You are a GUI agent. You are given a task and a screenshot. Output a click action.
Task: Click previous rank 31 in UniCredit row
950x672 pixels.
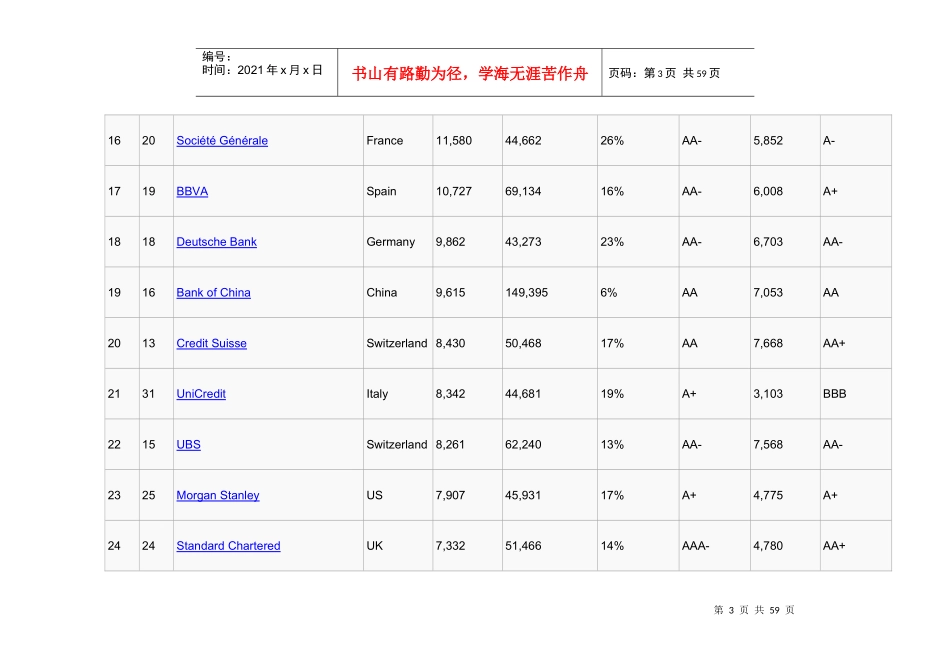pos(148,394)
